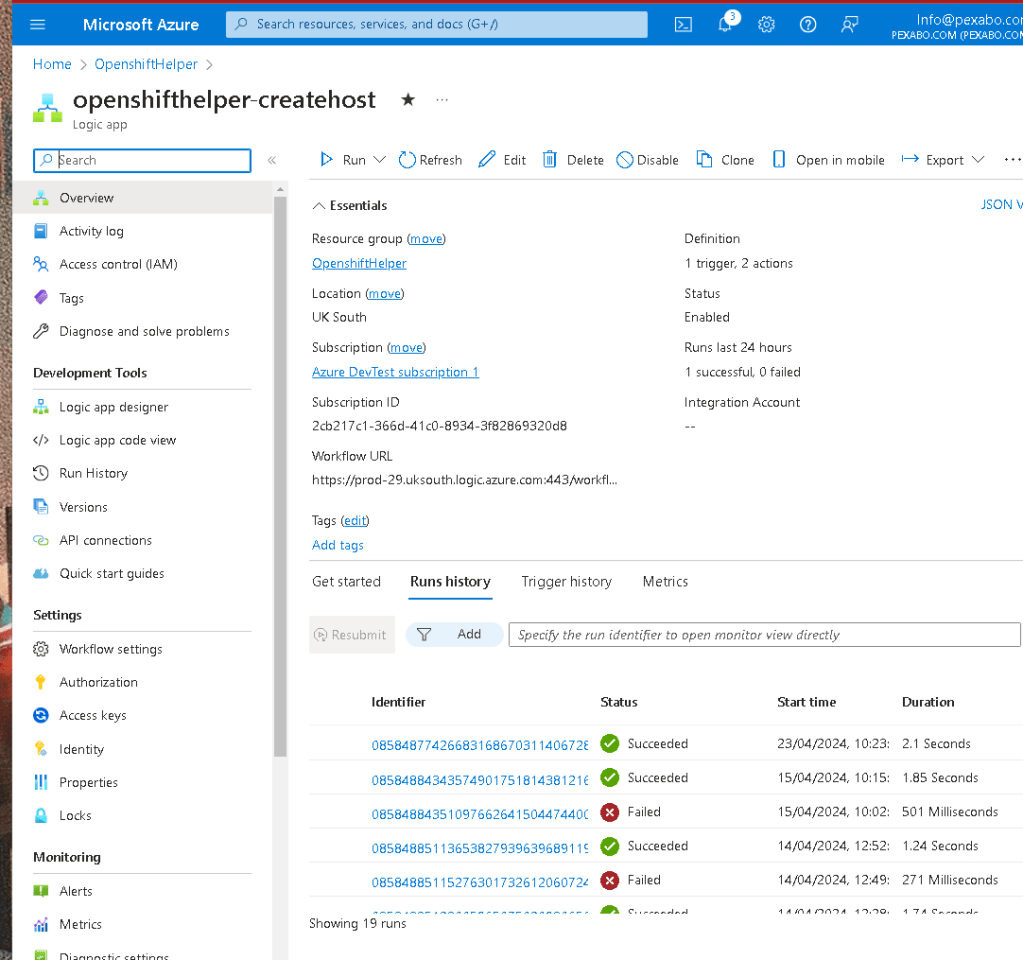Viewport: 1023px width, 960px height.
Task: Switch to the Metrics tab
Action: pos(665,581)
